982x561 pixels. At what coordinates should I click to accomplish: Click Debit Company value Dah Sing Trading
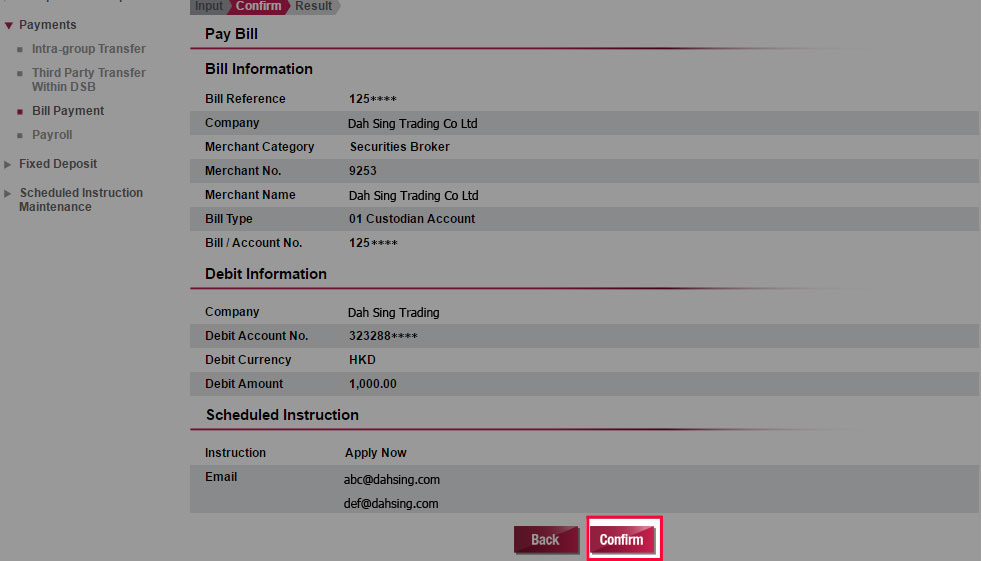[x=393, y=312]
